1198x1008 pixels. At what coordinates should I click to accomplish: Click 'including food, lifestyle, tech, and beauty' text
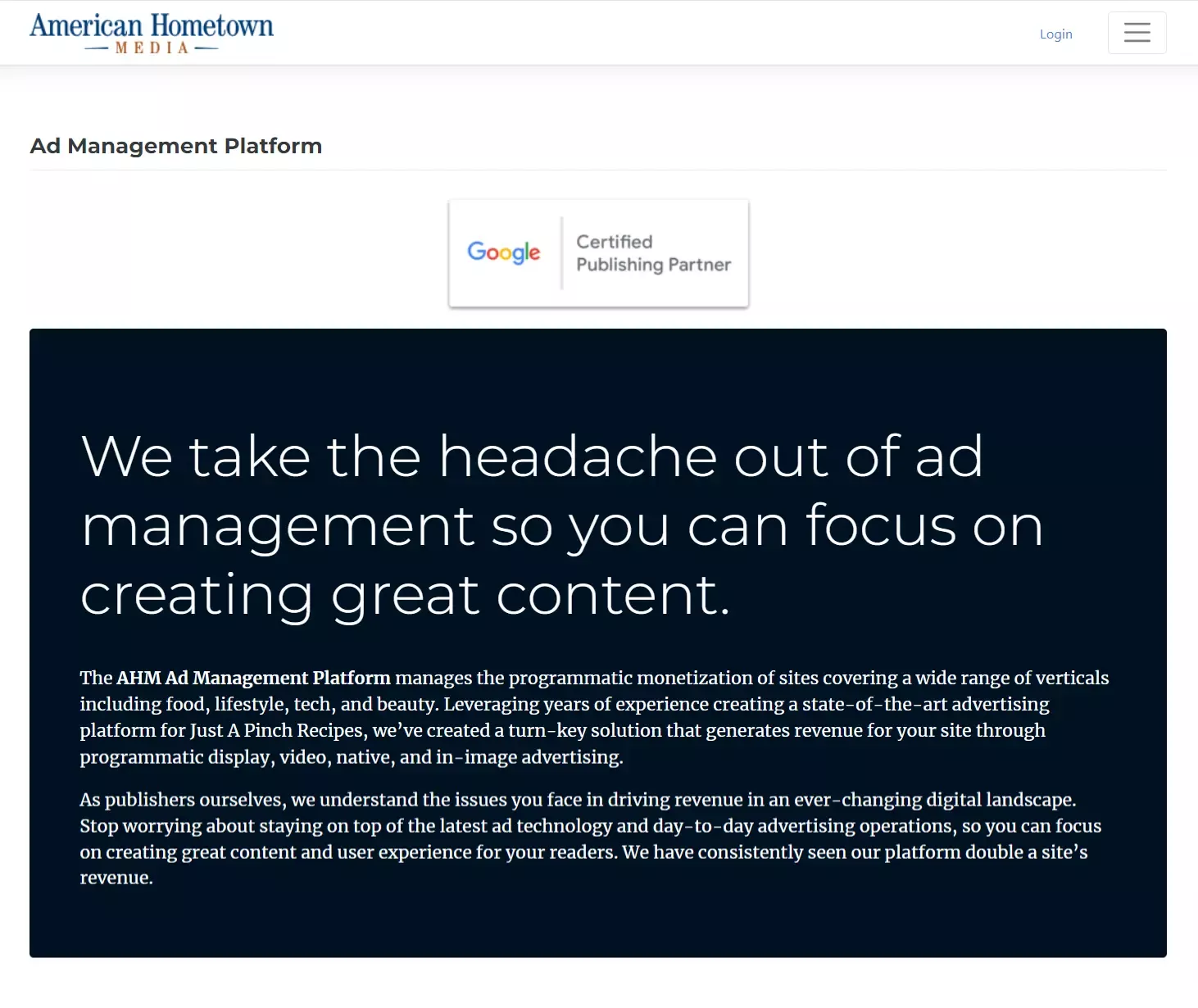click(x=257, y=704)
